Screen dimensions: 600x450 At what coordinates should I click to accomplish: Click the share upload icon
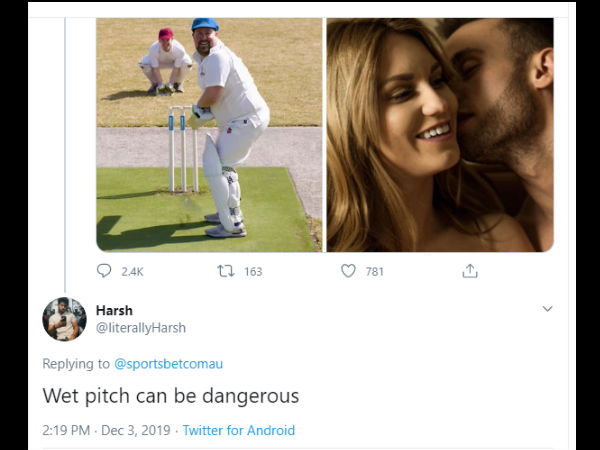pos(470,271)
